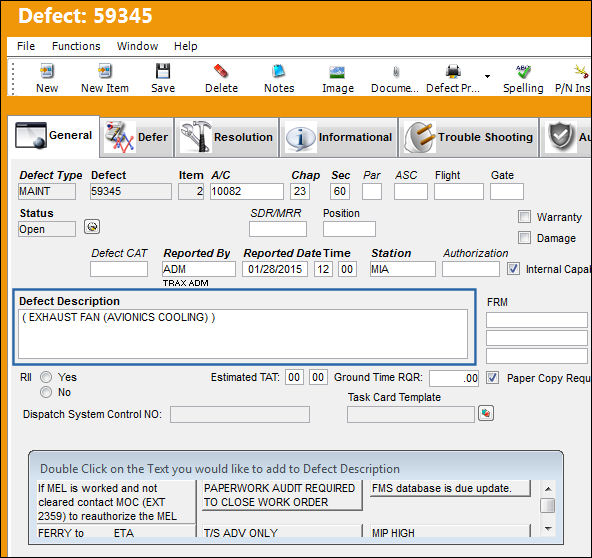Select 'FMS database is due update.' text
Screen dimensions: 592x558
pos(450,488)
